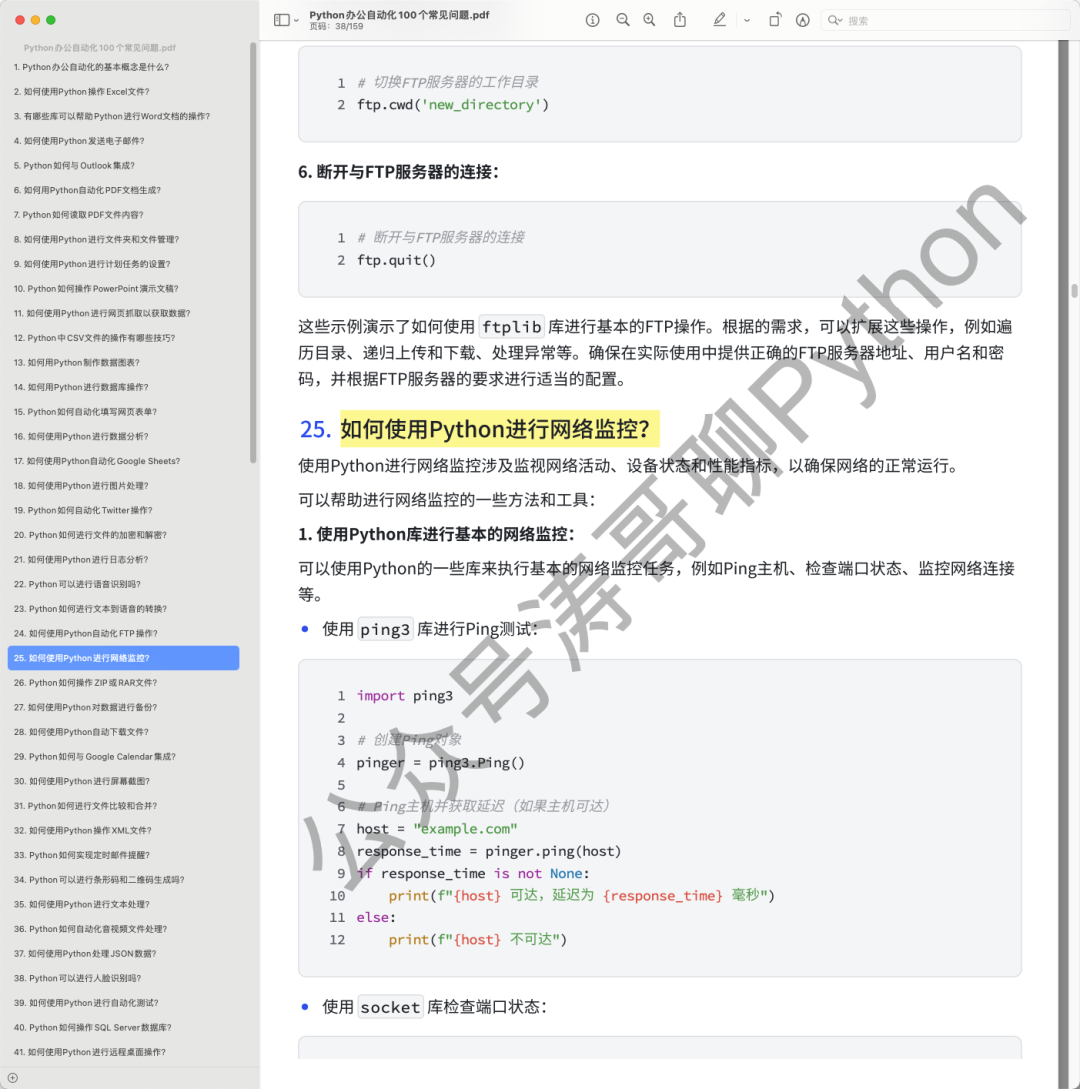Open item 15 自动化填写网页表单
Image resolution: width=1080 pixels, height=1089 pixels.
point(85,412)
